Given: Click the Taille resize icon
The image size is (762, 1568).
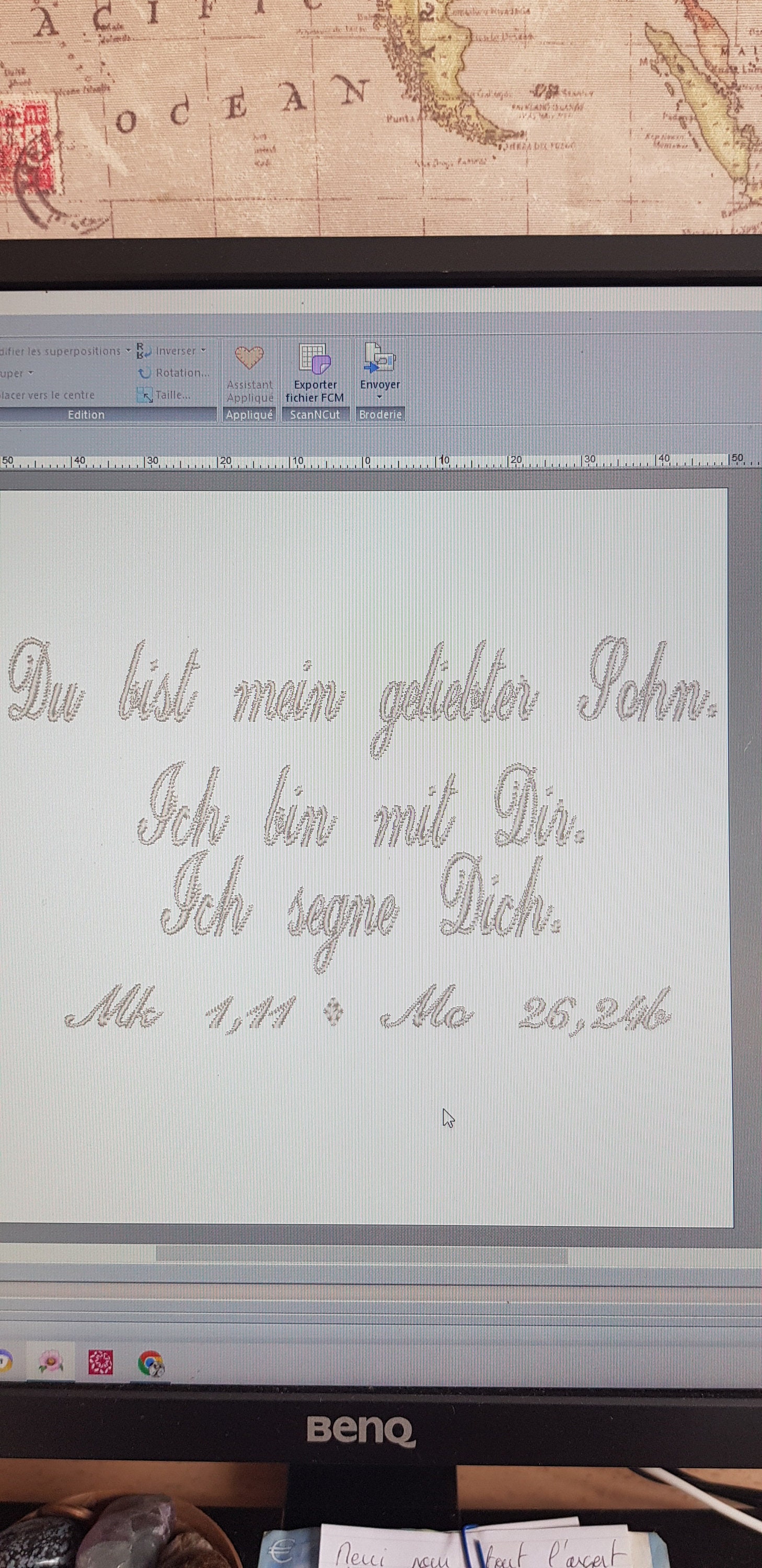Looking at the screenshot, I should click(144, 395).
